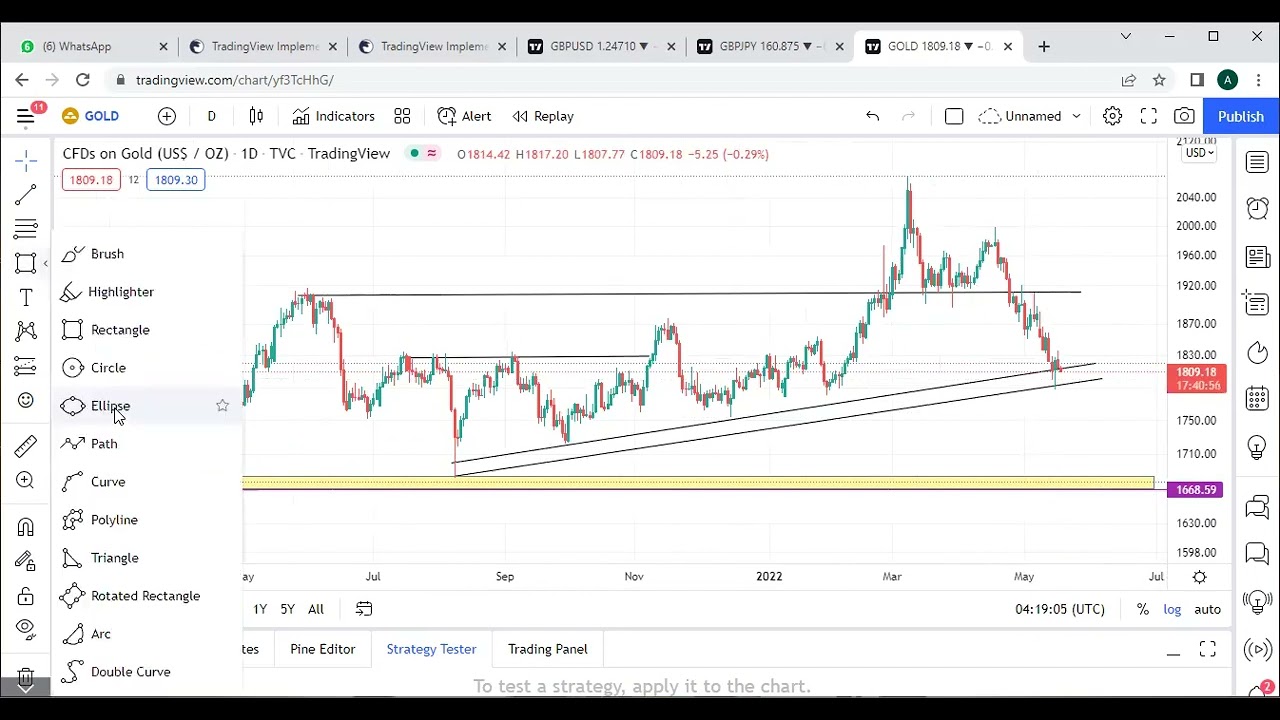Toggle stay in drawing mode
Image resolution: width=1280 pixels, height=720 pixels.
tap(26, 561)
